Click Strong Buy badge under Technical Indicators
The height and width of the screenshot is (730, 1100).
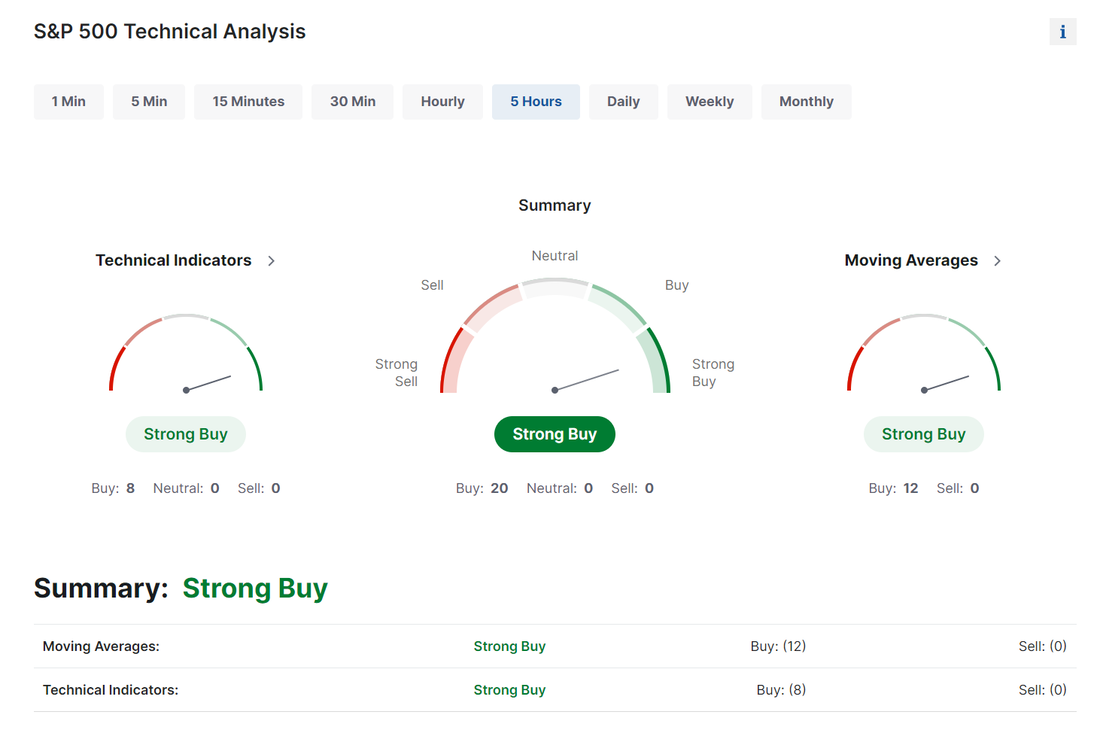click(x=186, y=434)
